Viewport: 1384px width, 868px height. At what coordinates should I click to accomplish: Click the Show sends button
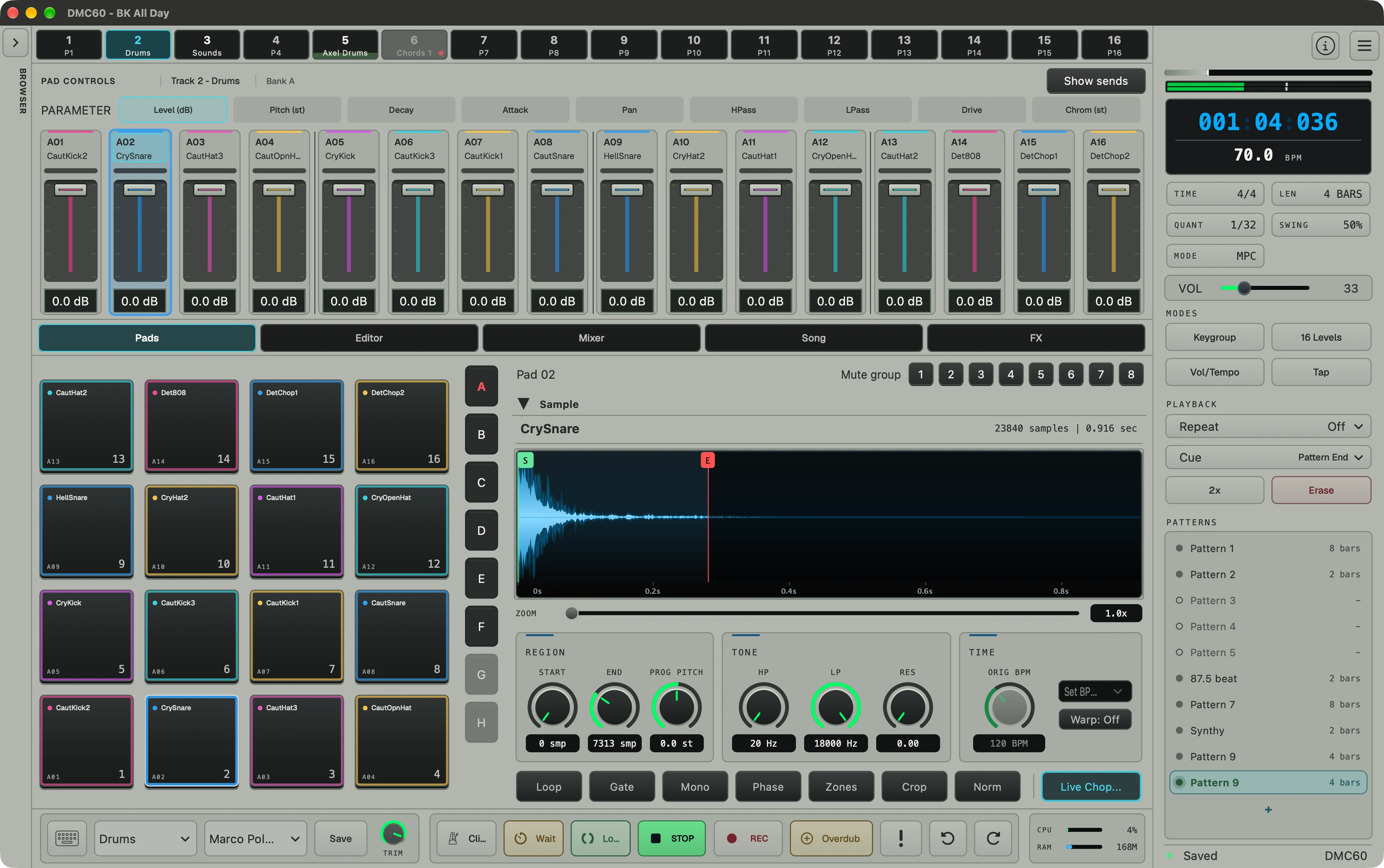pyautogui.click(x=1095, y=81)
